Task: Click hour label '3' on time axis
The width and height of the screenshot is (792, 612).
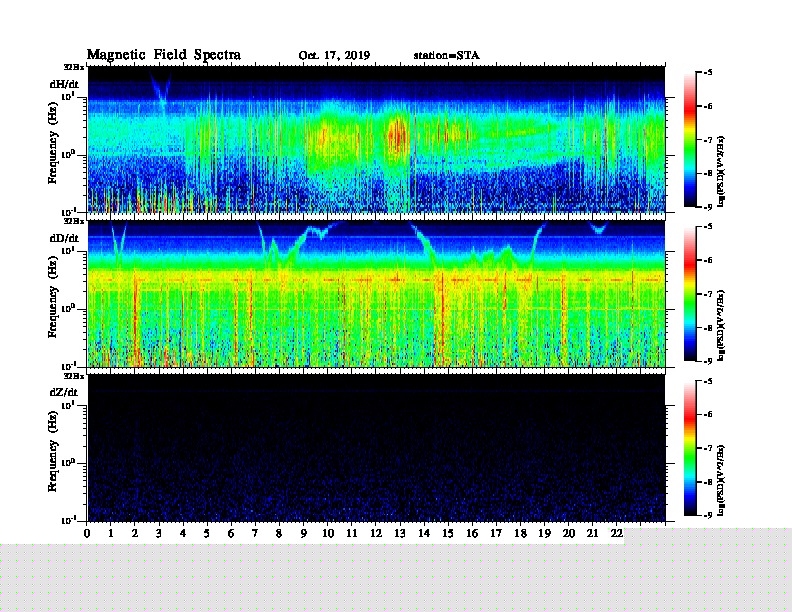Action: [159, 533]
